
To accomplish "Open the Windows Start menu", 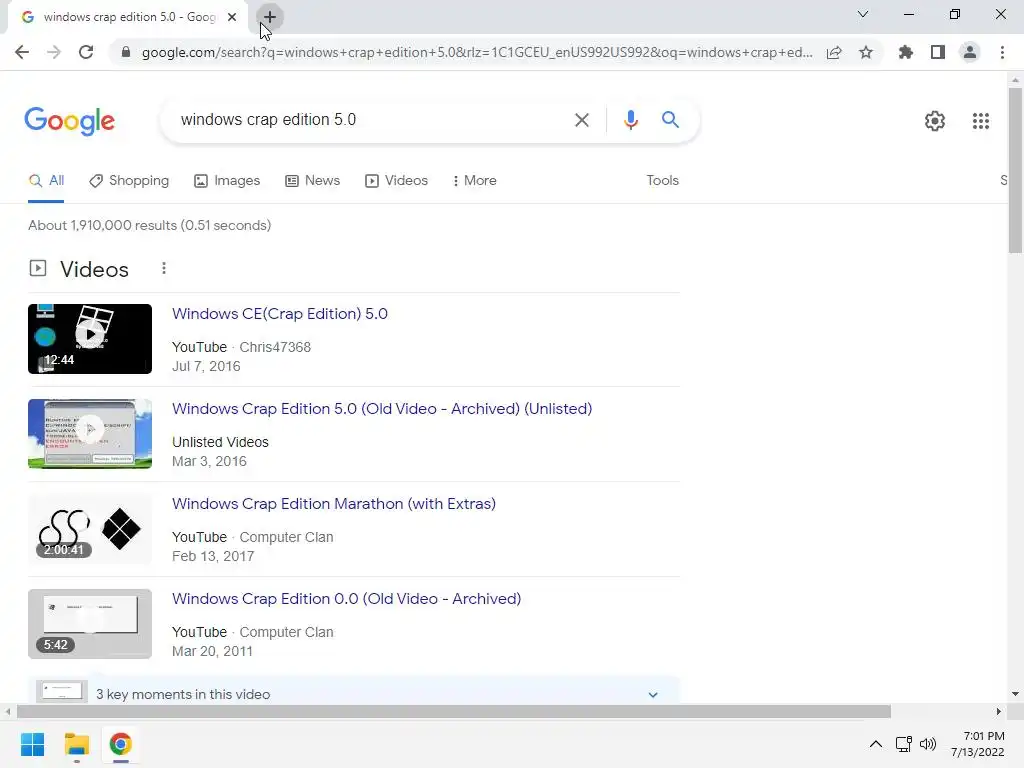I will (x=32, y=744).
